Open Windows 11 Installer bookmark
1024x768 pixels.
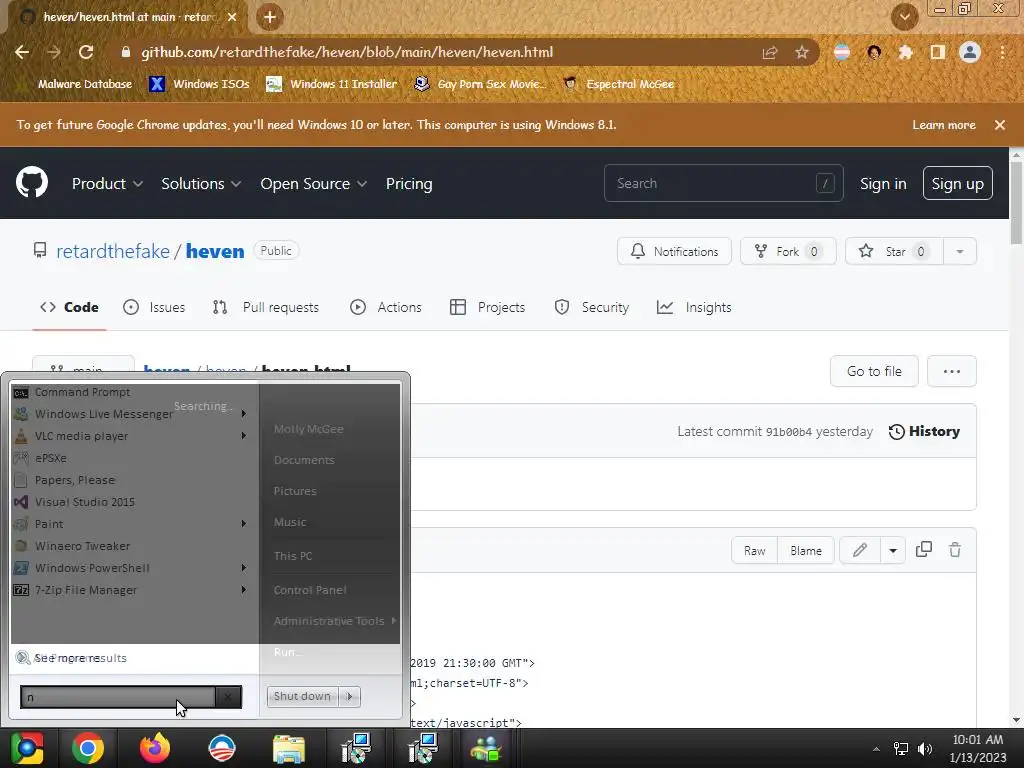(332, 84)
